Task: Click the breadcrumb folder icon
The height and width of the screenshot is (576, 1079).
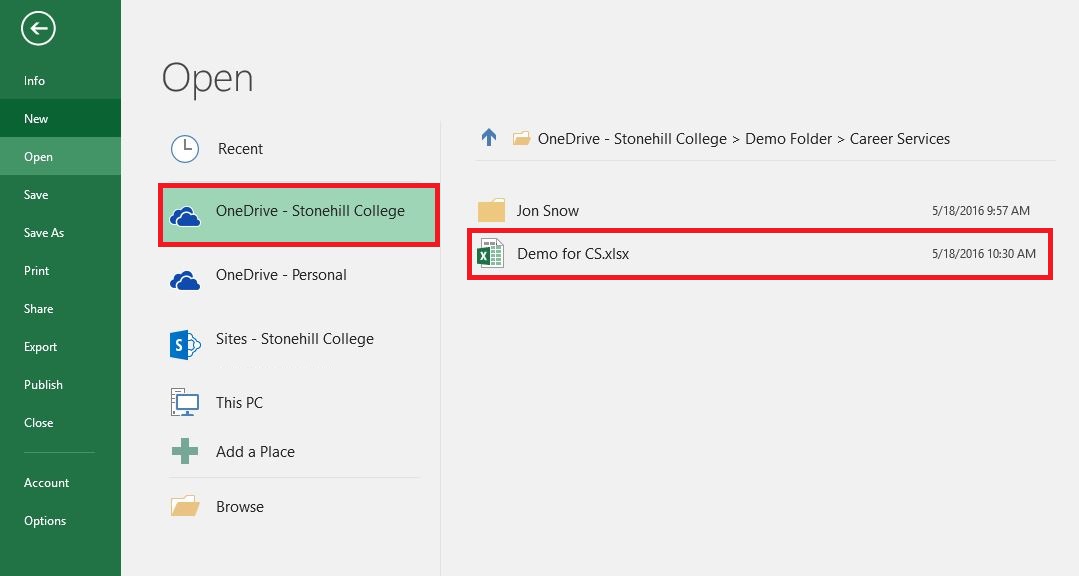Action: (522, 138)
